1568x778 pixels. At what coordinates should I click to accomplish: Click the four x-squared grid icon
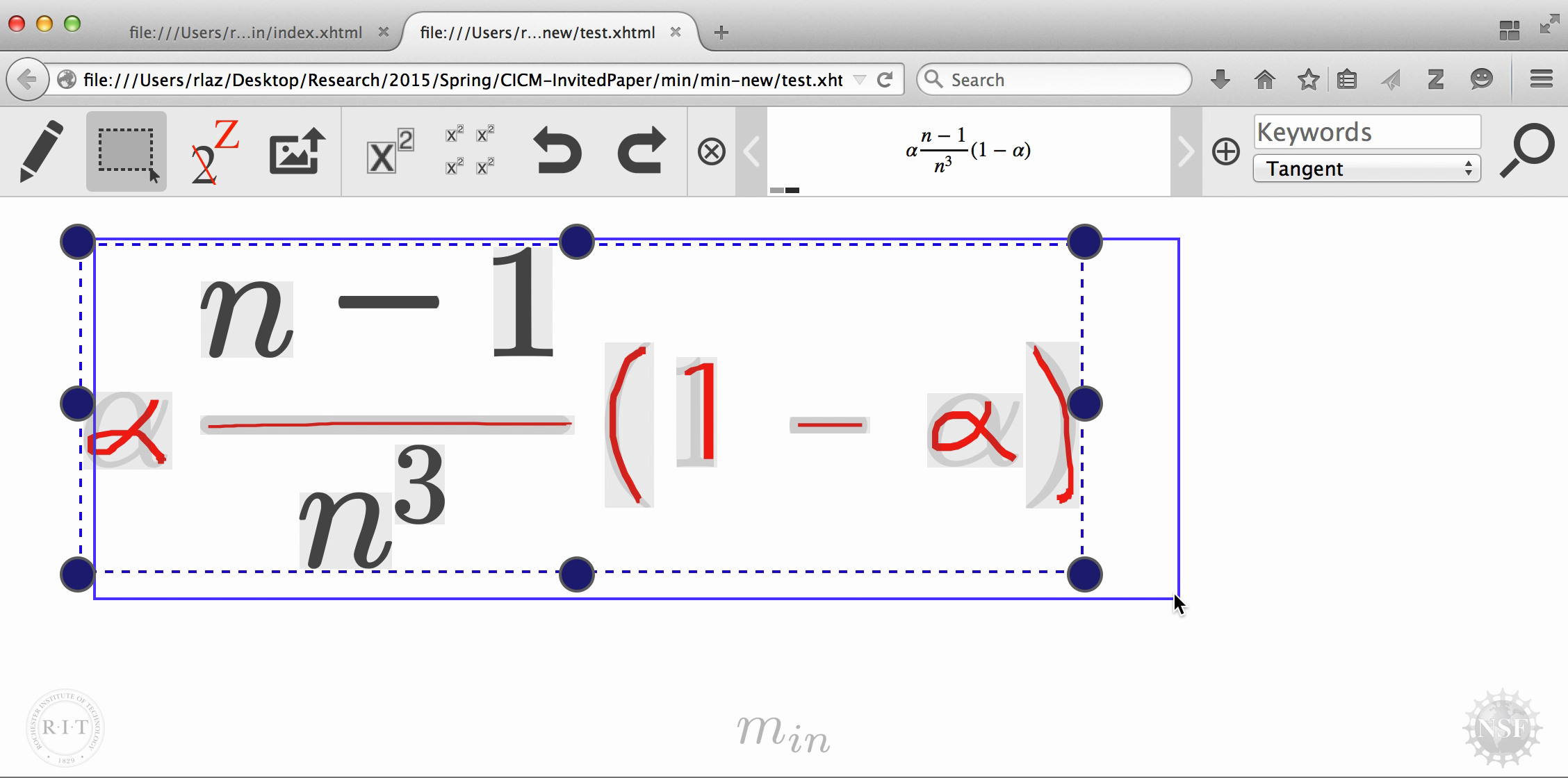(470, 151)
